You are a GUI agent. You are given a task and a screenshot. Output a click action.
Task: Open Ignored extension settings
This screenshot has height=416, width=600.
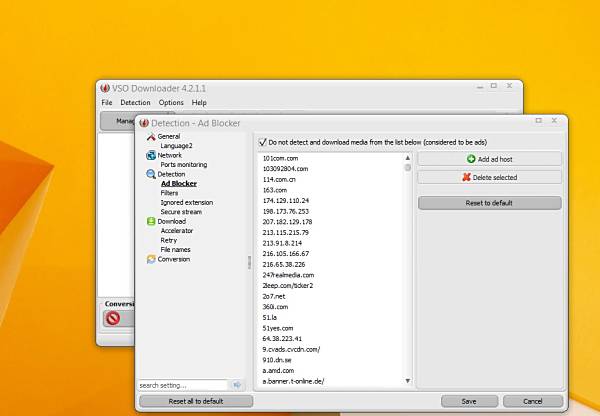187,202
